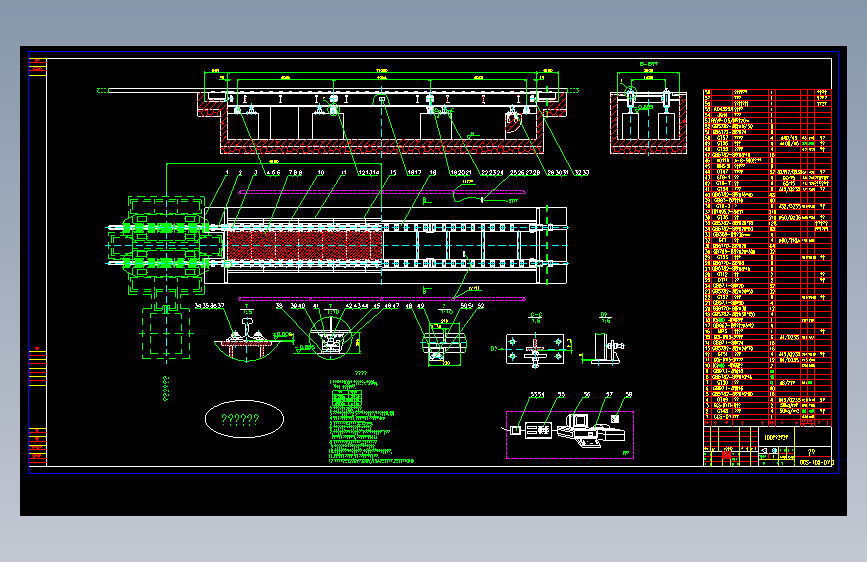
Task: Select part balloon label 2
Action: click(240, 173)
